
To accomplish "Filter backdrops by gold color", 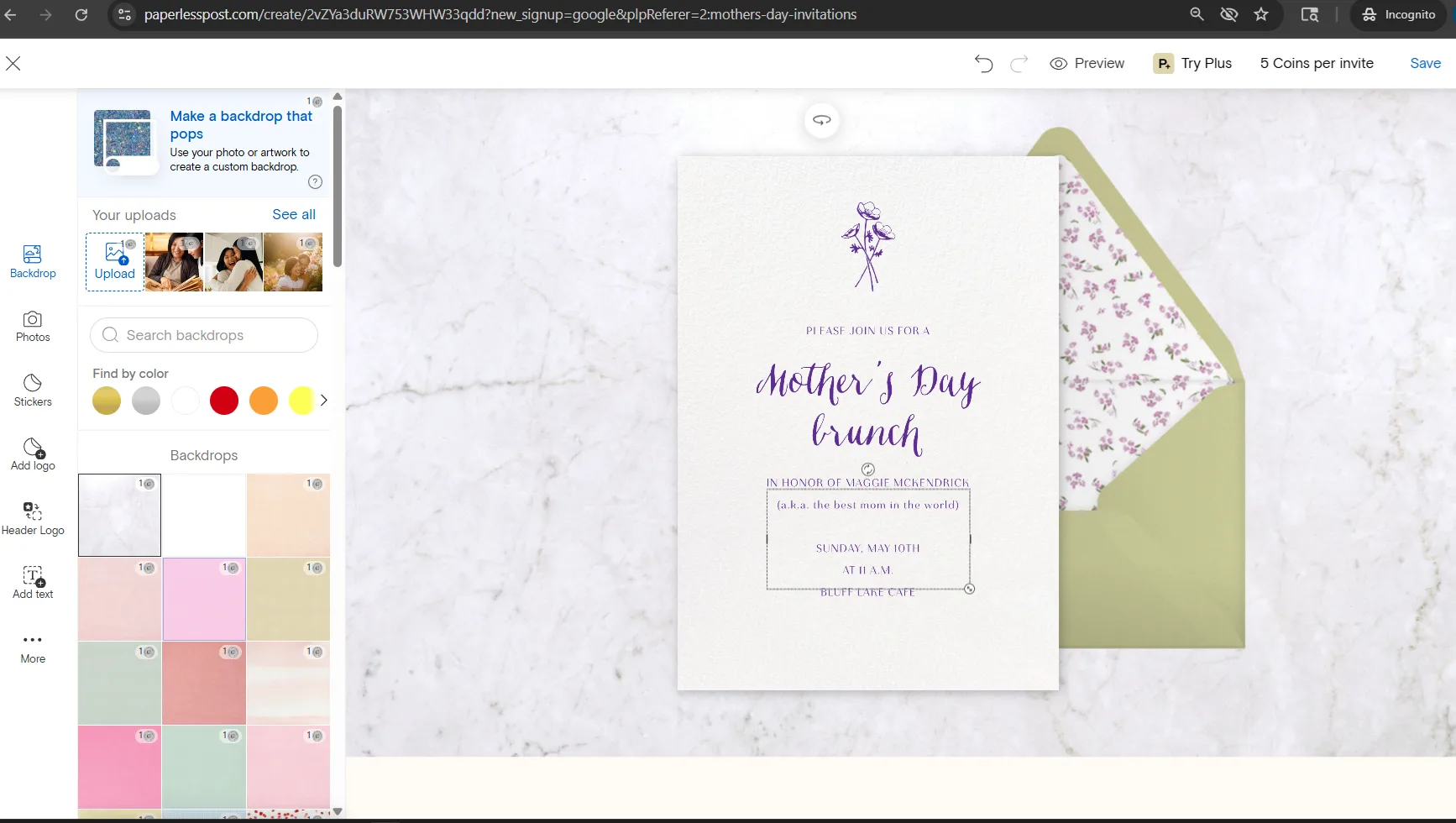I will click(x=107, y=401).
